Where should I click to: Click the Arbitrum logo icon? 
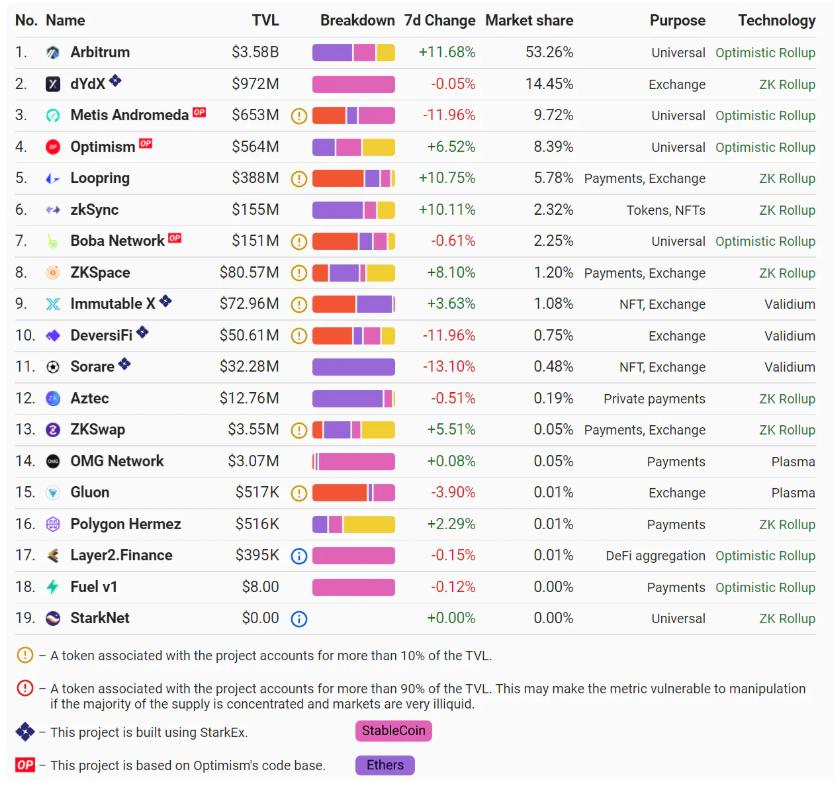53,53
